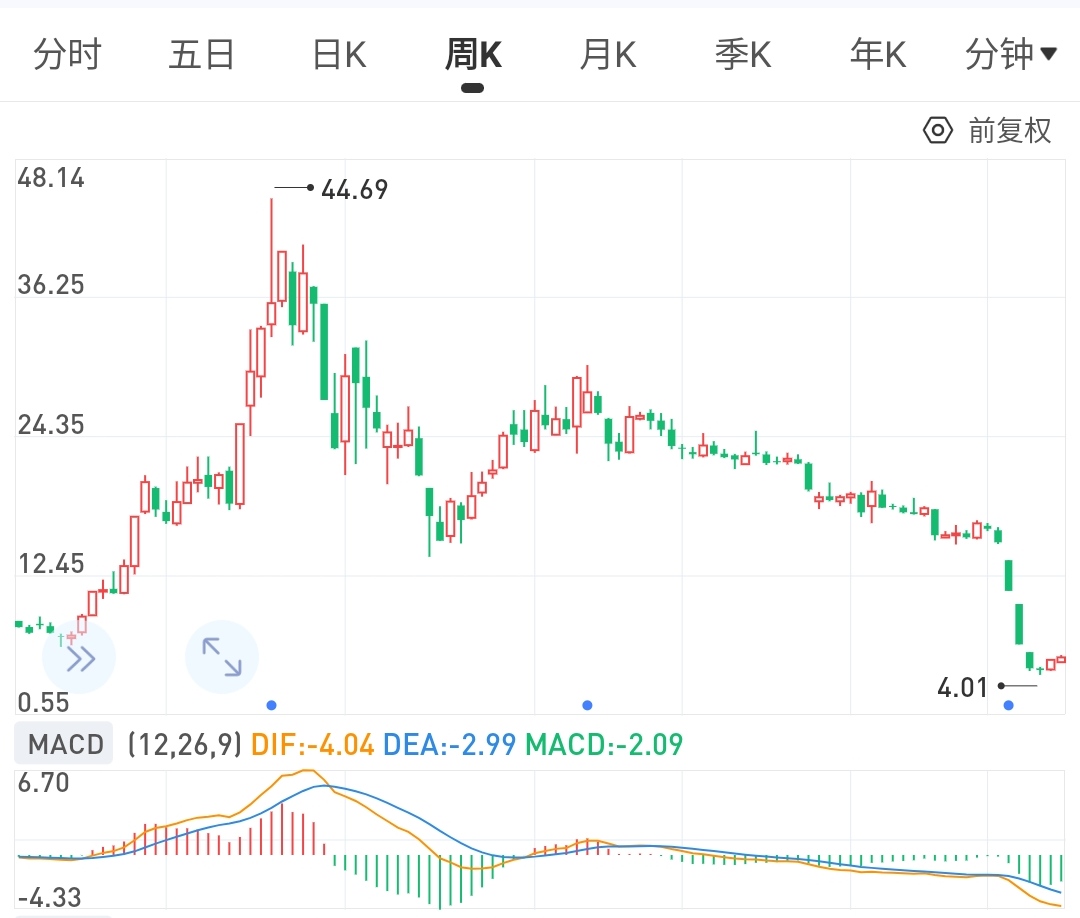Toggle the 周K underline indicator
Viewport: 1080px width, 918px height.
tap(472, 89)
